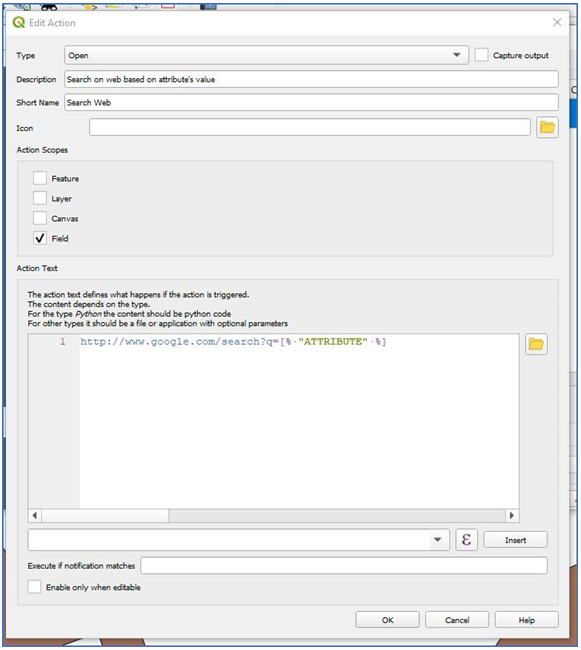Enable the Capture output checkbox

(x=481, y=55)
